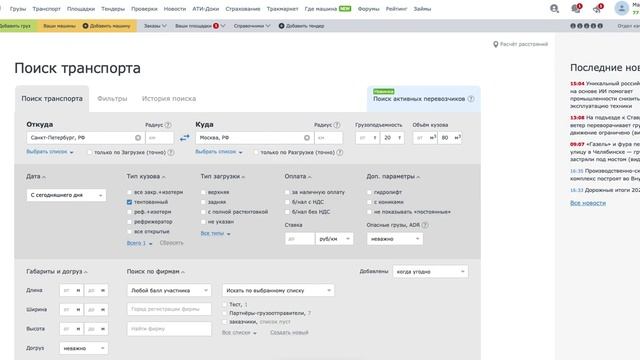Show help for Поиск активных перевозчиков
Image resolution: width=640 pixels, height=360 pixels.
pos(471,99)
